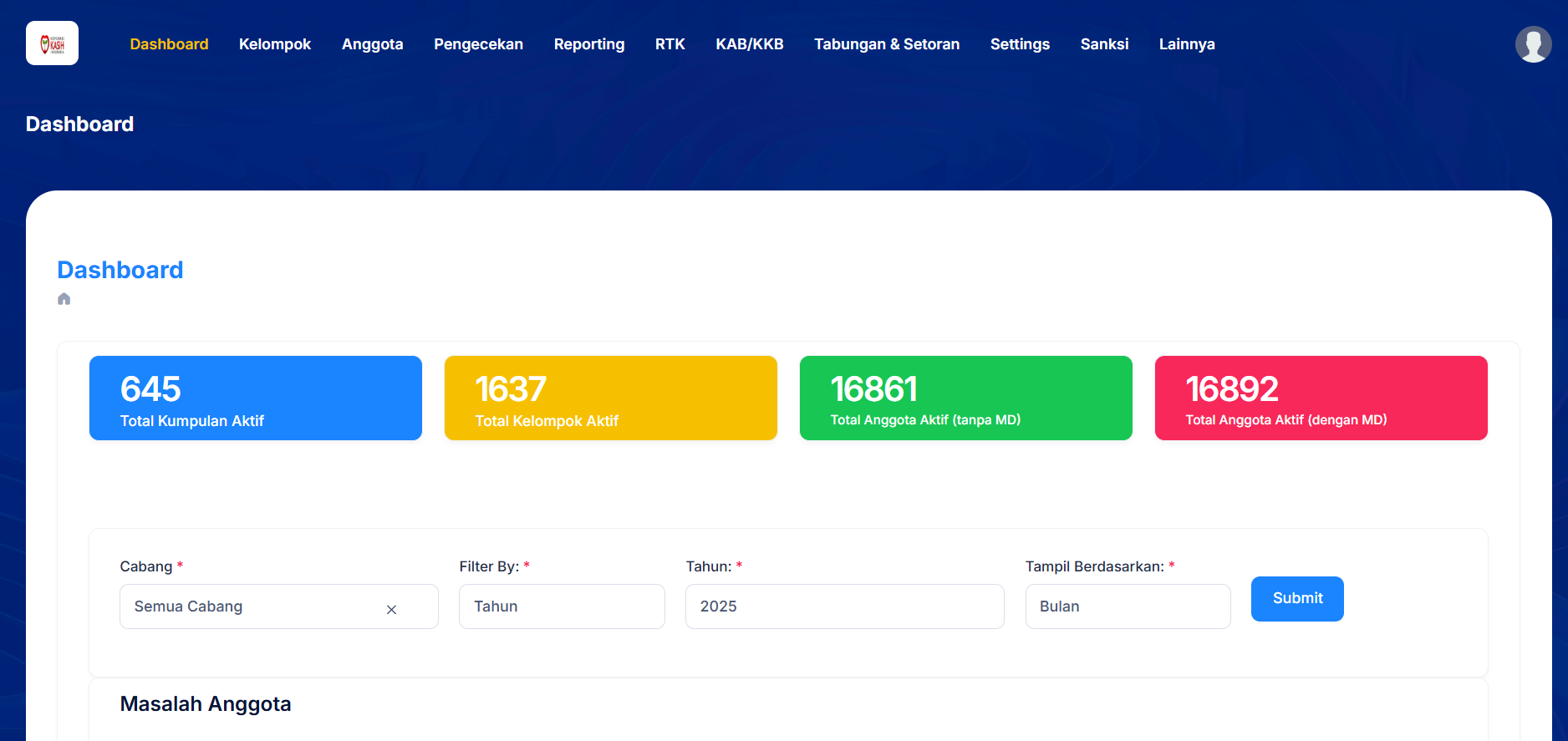Open the Lainnya menu

[1187, 44]
